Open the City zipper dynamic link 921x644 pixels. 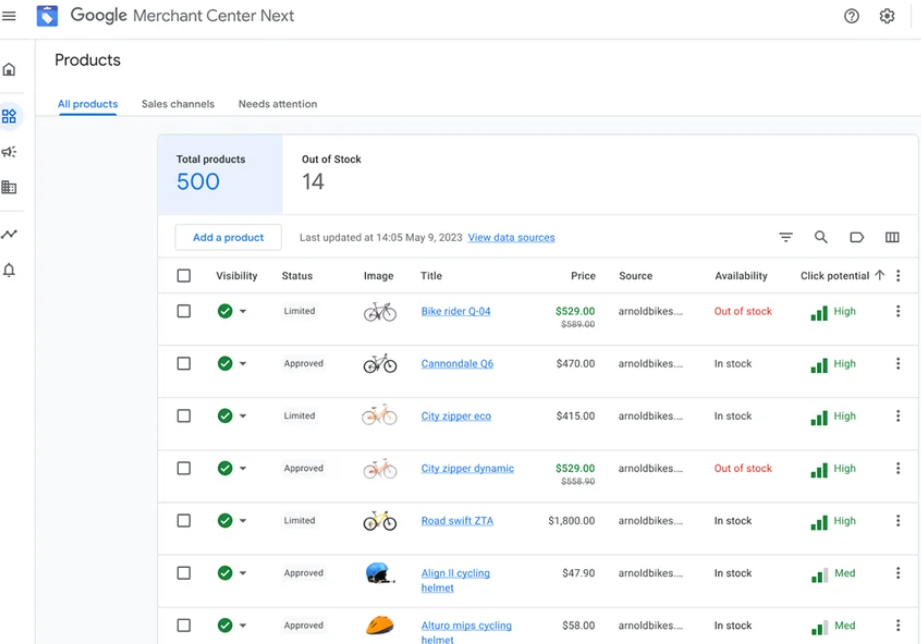[468, 468]
